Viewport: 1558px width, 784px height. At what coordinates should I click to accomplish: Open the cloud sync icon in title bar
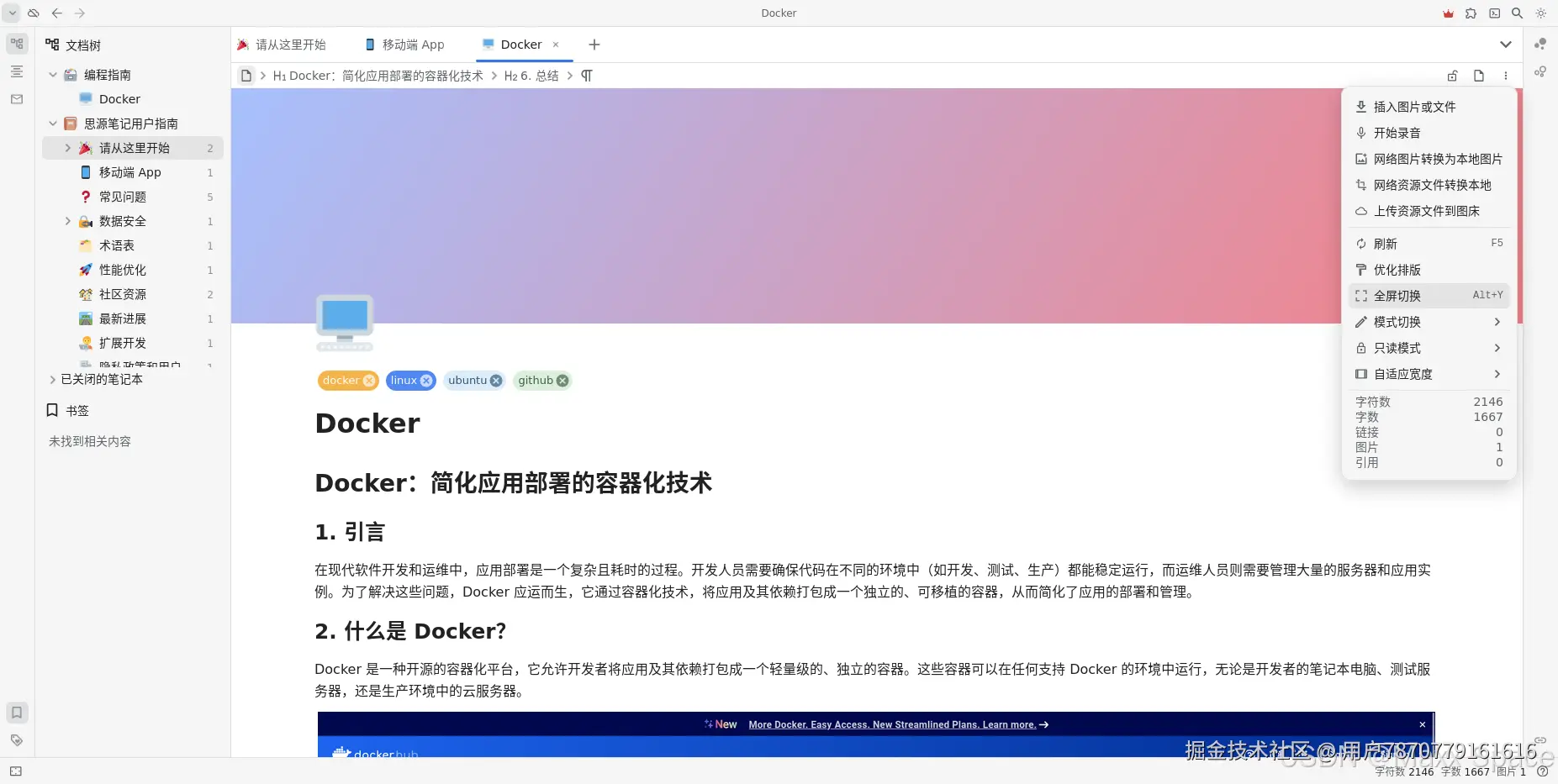(34, 13)
